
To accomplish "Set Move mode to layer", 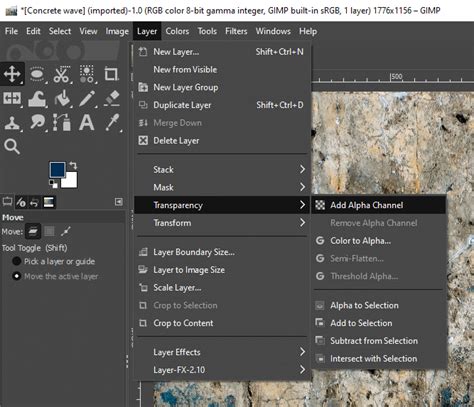I will click(33, 231).
